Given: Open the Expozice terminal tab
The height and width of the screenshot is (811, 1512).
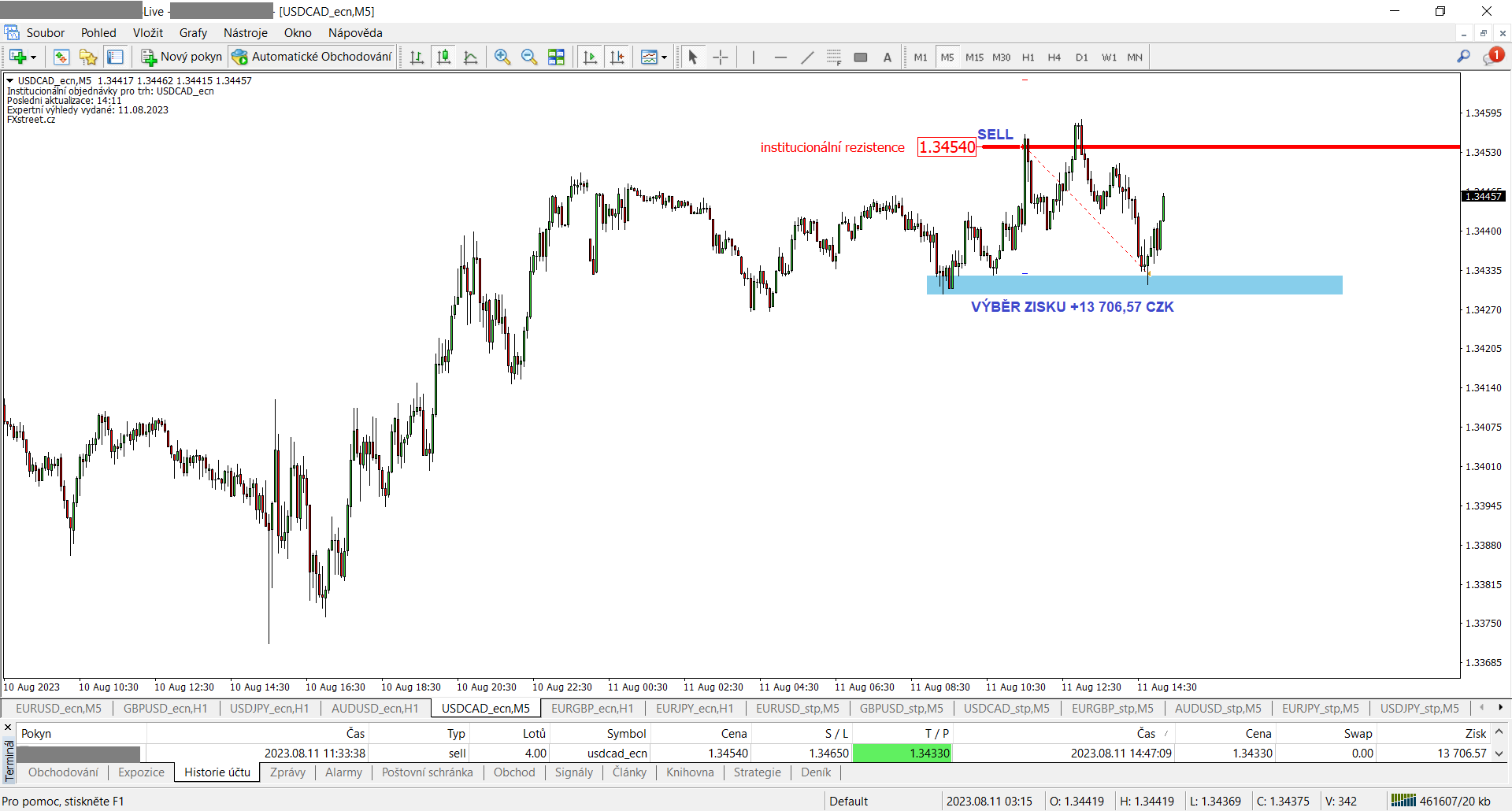Looking at the screenshot, I should tap(141, 772).
